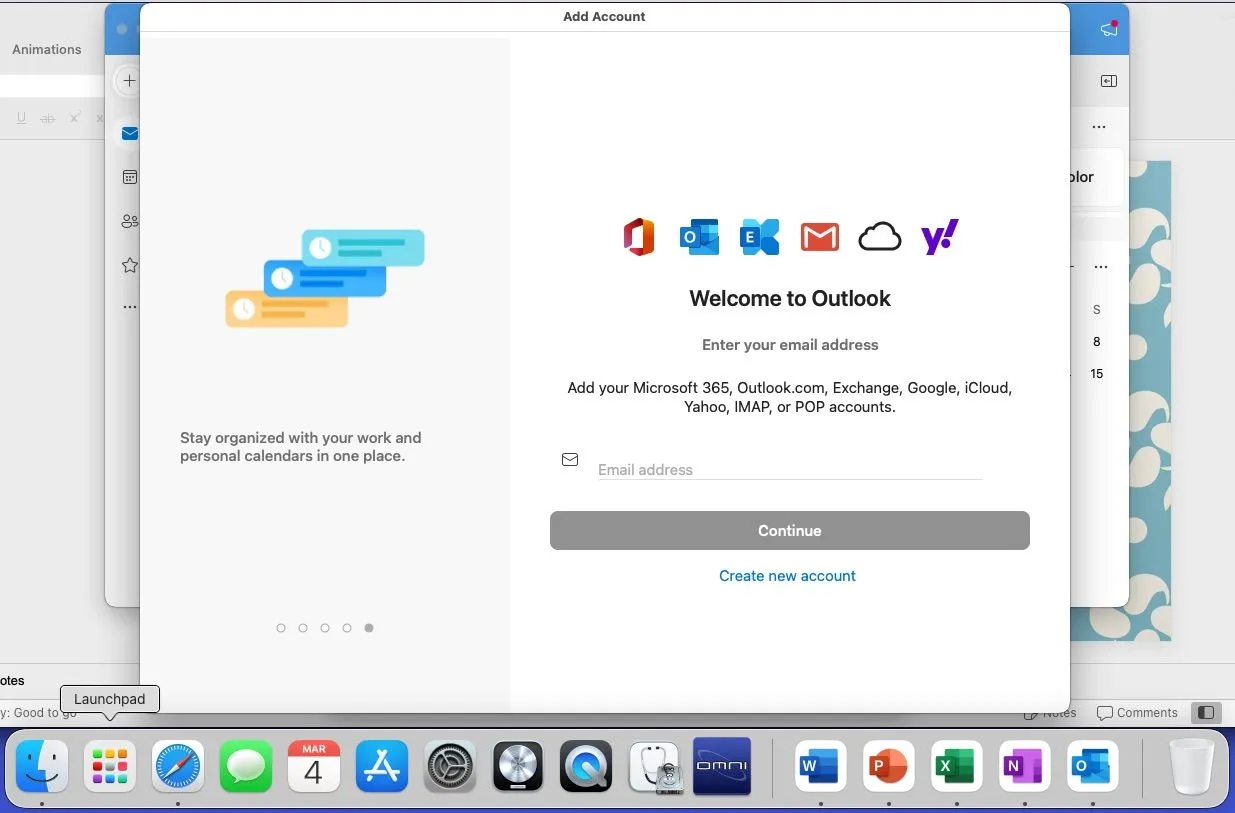
Task: Open OneNote from the Dock
Action: click(1025, 767)
